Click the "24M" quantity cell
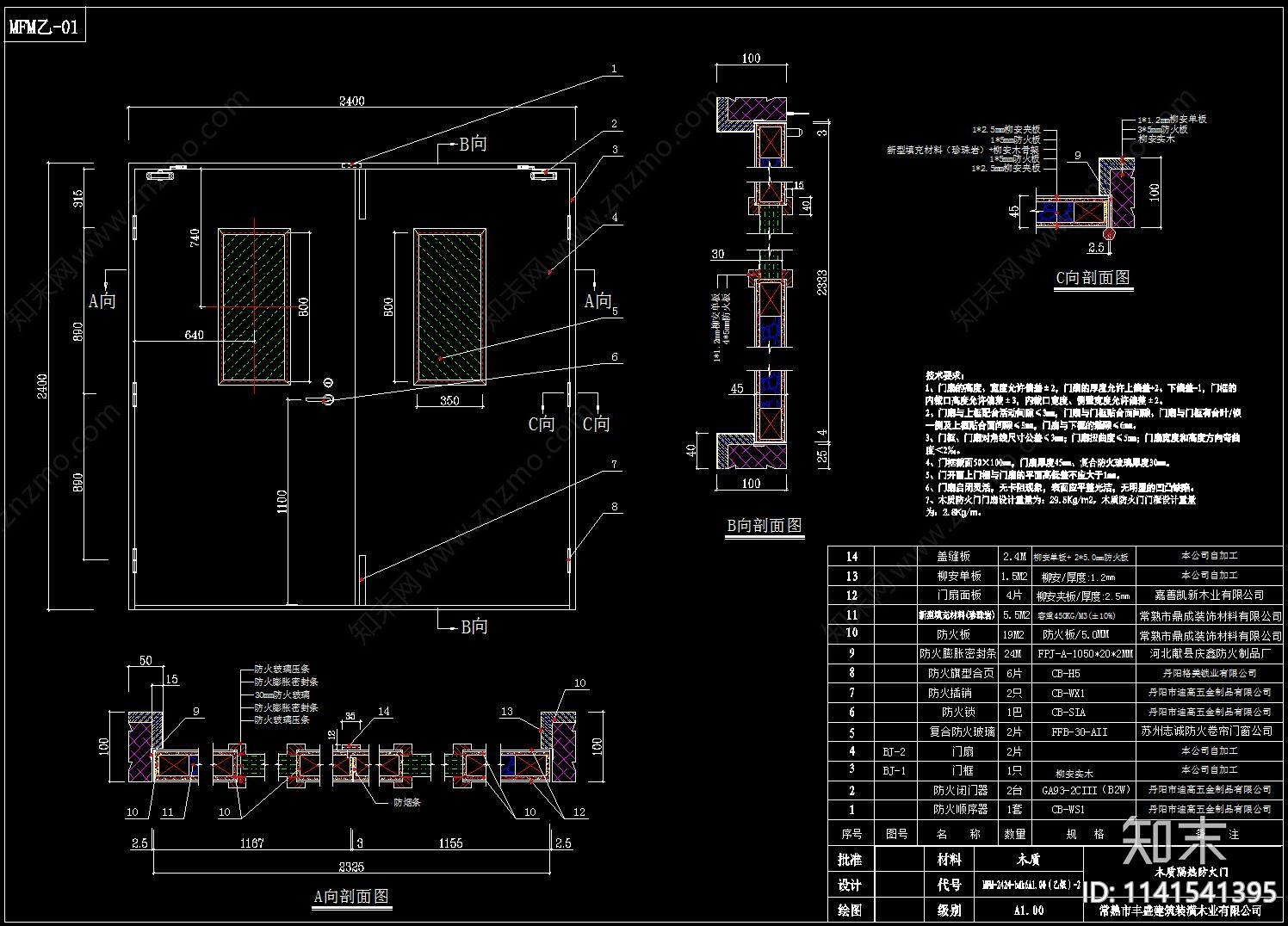The image size is (1288, 926). coord(1015,653)
